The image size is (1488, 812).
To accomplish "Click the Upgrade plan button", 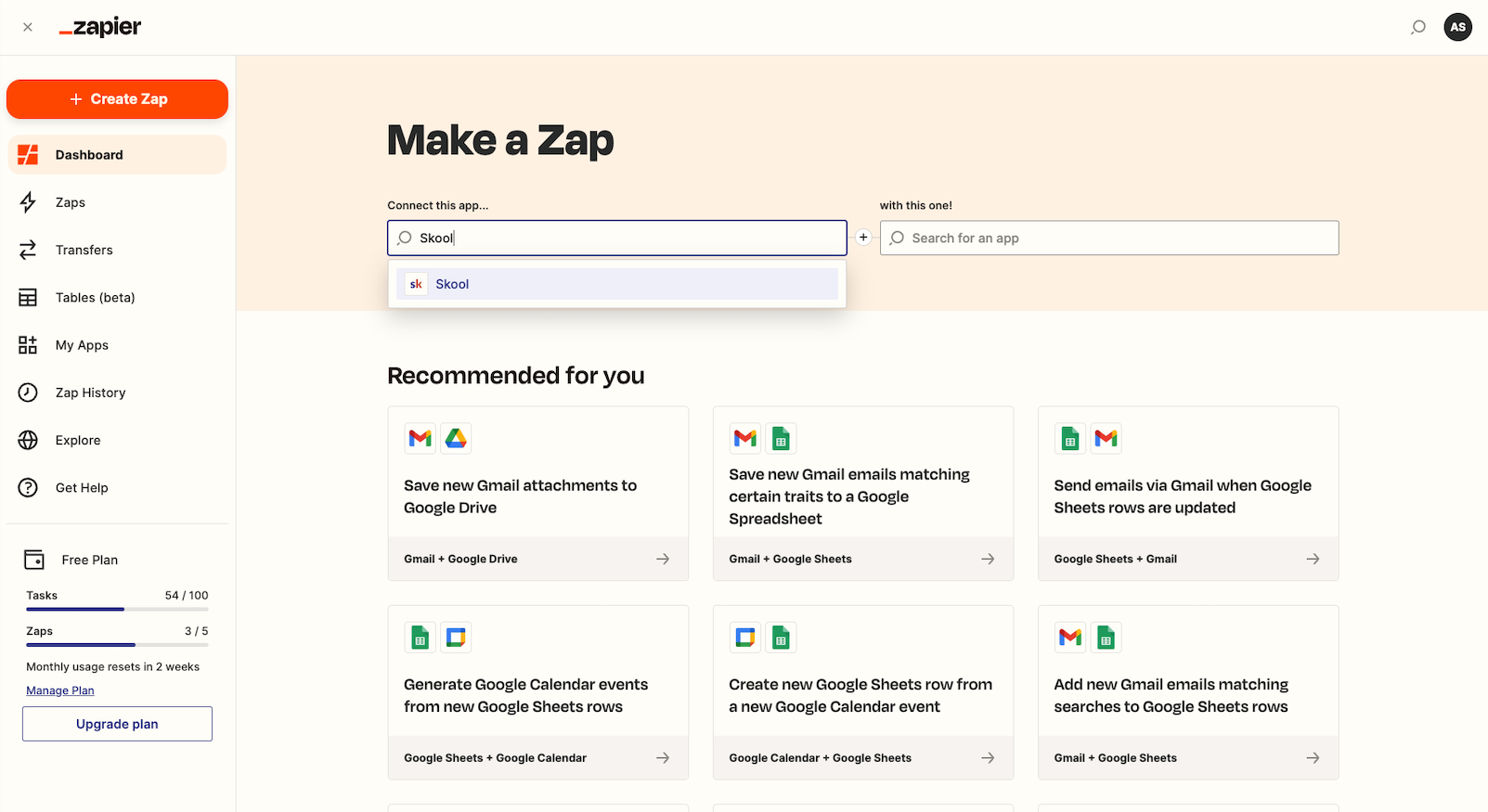I will click(117, 724).
